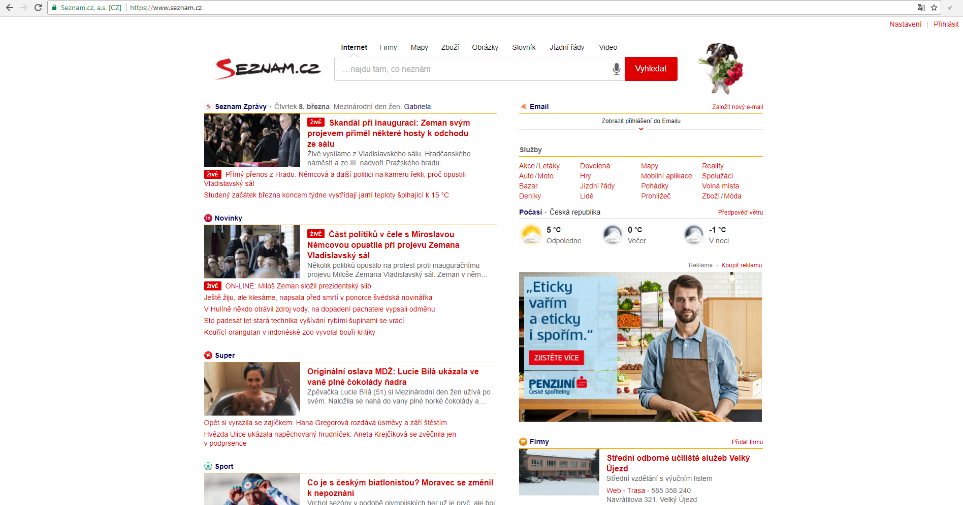Click the red Vyhledat search button

click(x=651, y=69)
